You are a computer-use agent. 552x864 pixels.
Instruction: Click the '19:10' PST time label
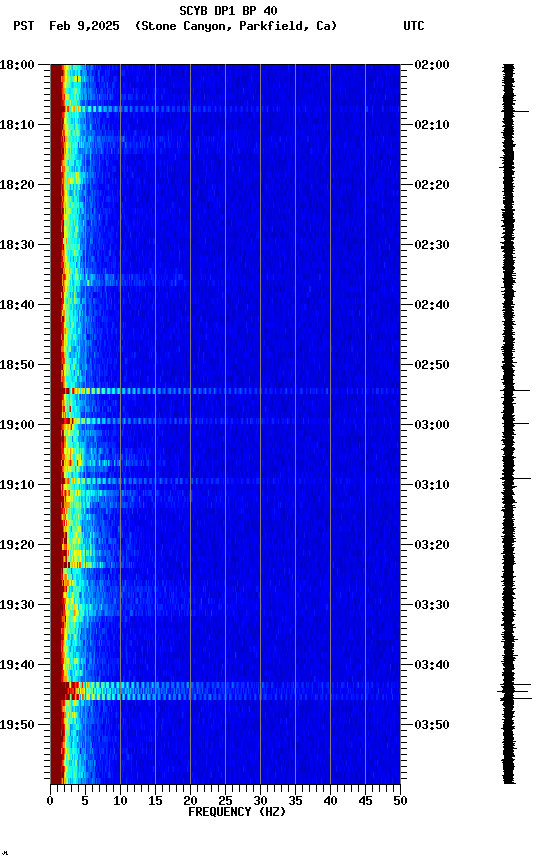pyautogui.click(x=17, y=485)
